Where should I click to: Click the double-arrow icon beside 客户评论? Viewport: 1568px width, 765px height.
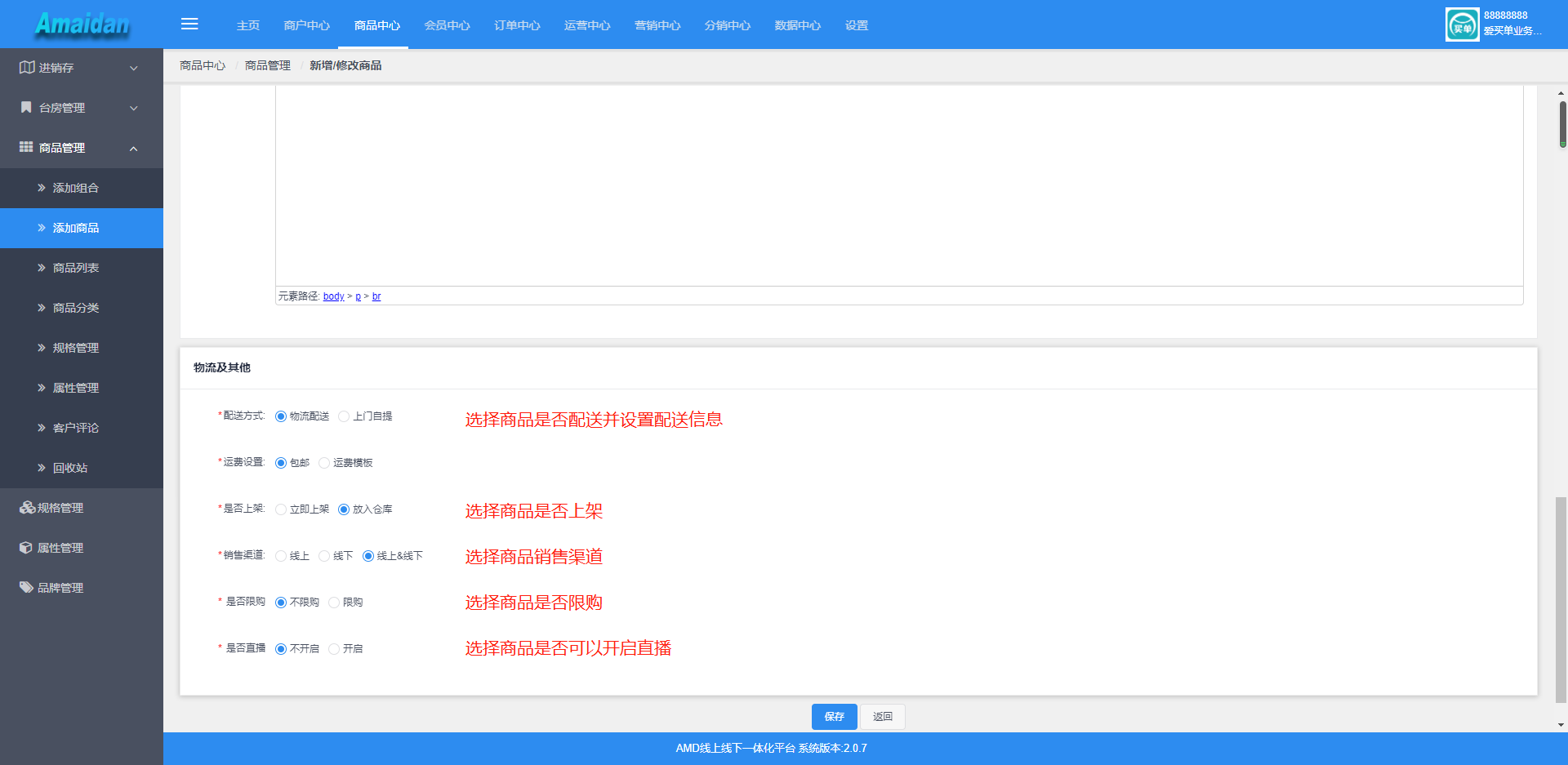[42, 428]
